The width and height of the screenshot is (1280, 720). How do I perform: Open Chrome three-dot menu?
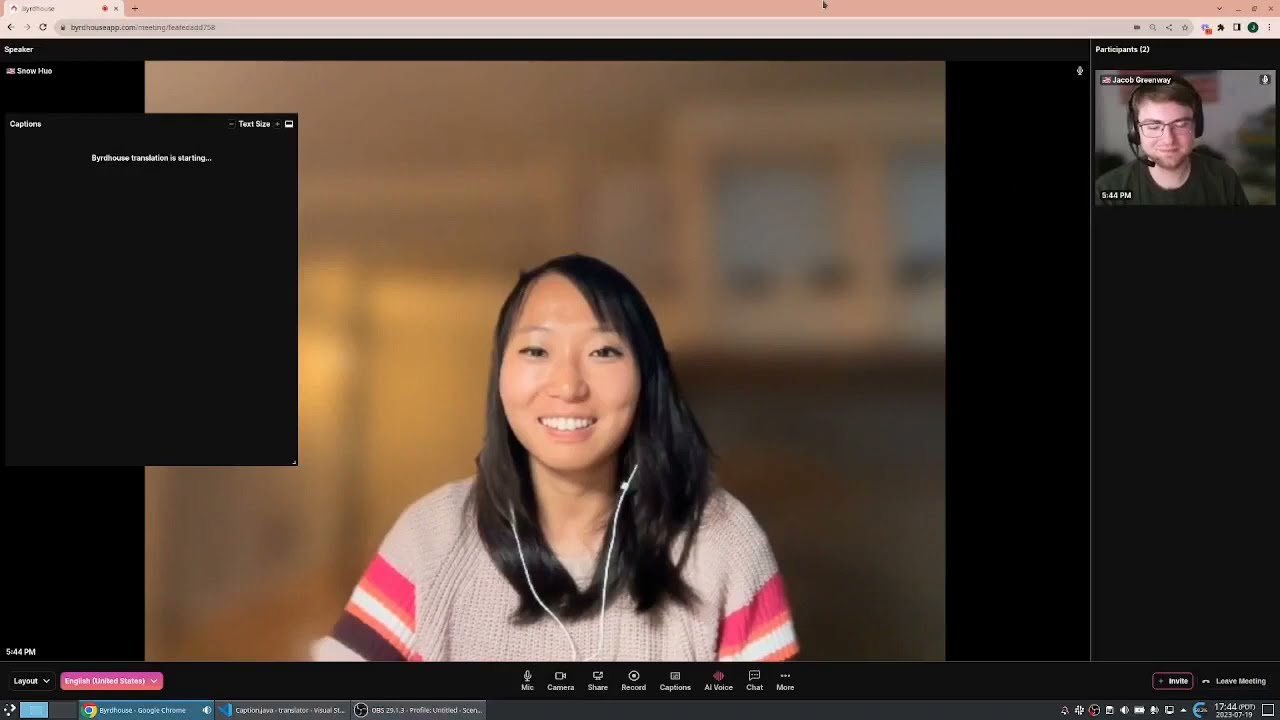(1269, 27)
